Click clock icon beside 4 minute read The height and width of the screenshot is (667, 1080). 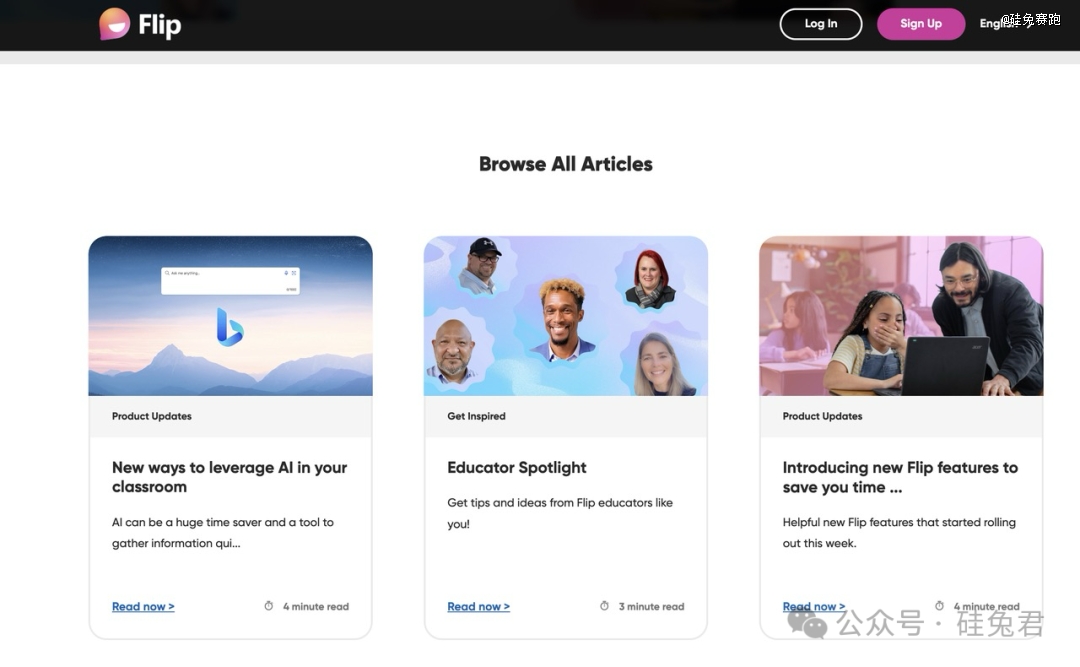click(x=269, y=606)
